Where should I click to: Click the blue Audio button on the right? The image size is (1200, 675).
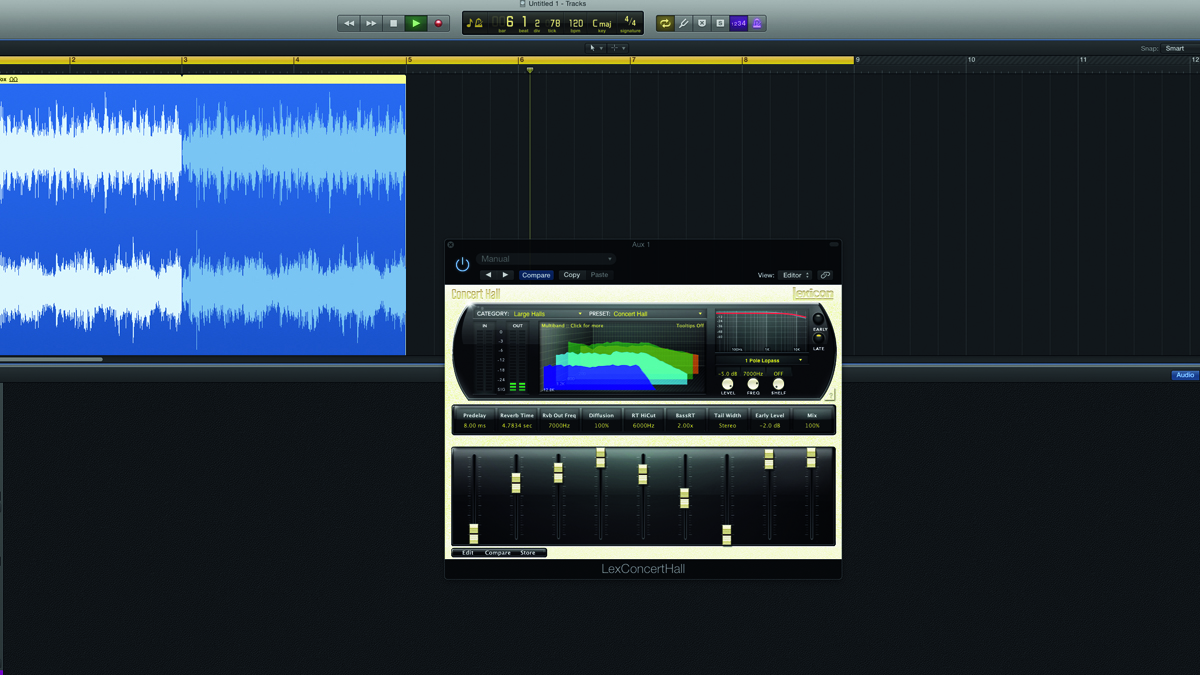(x=1185, y=375)
